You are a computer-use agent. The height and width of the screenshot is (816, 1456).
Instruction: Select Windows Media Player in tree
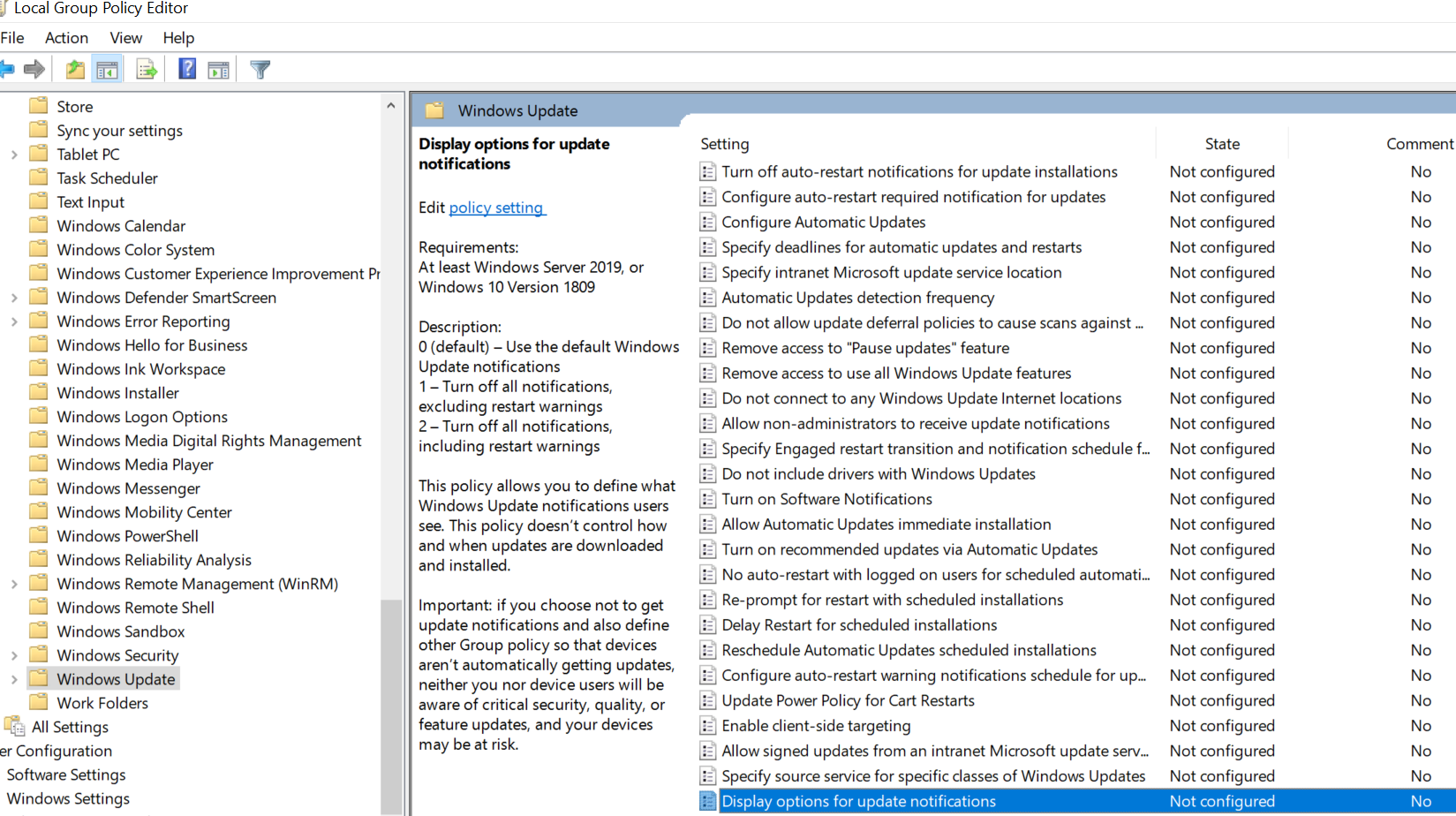coord(135,465)
